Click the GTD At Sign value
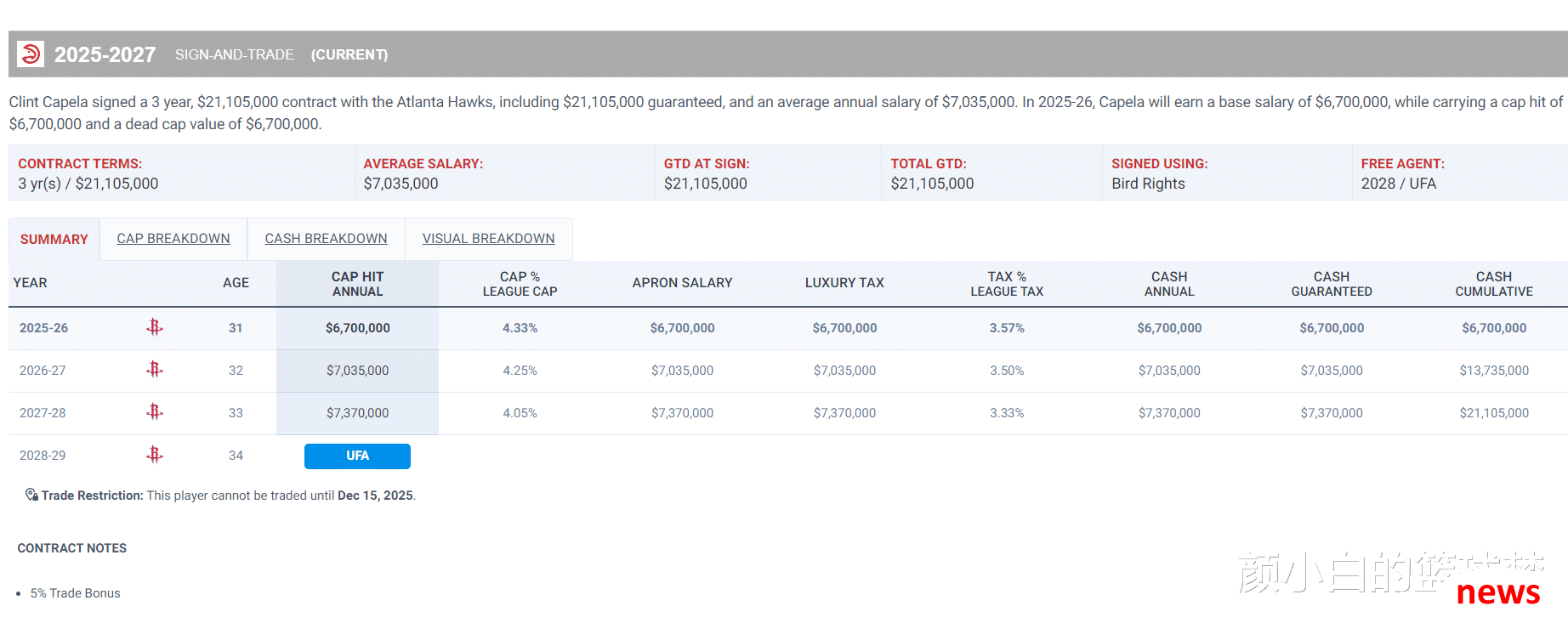1568x623 pixels. coord(705,184)
